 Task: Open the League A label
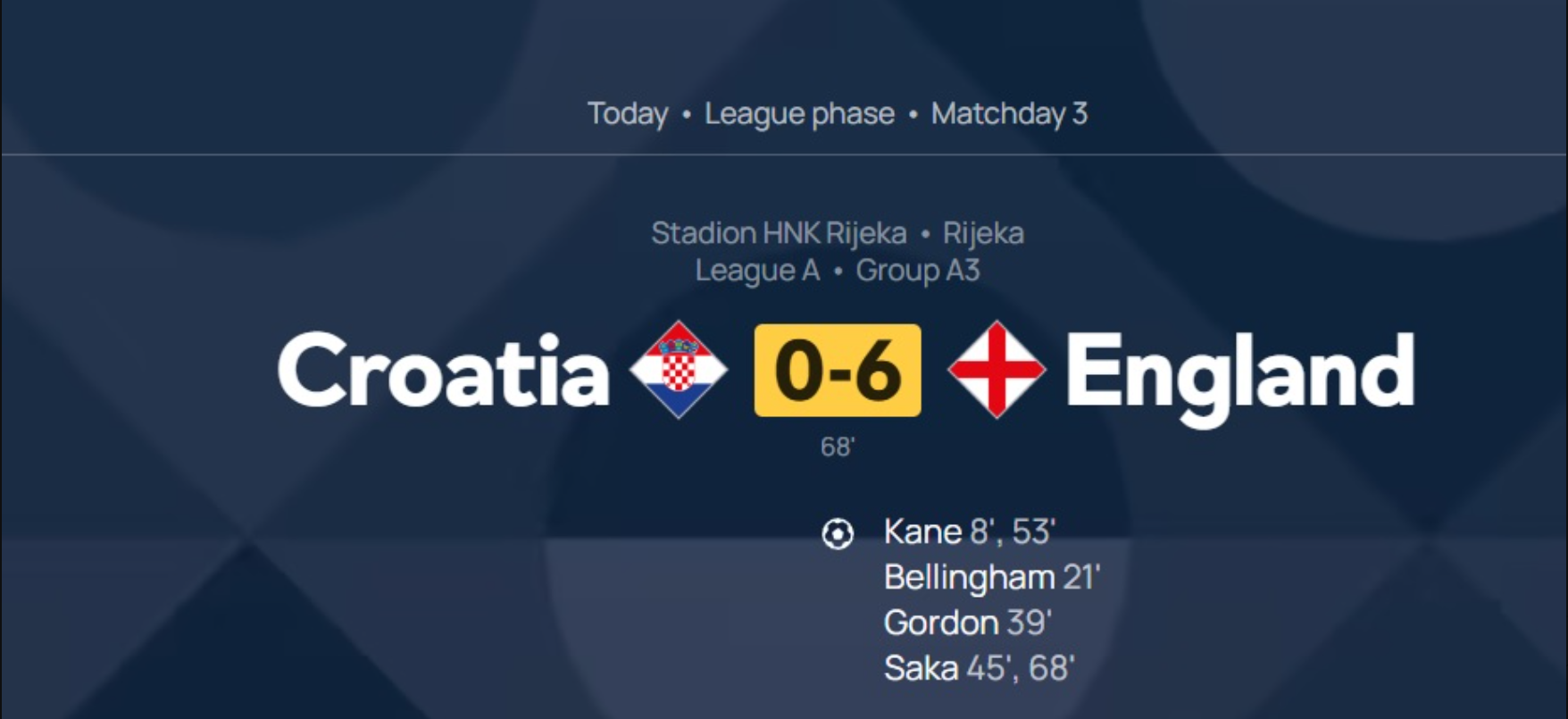pyautogui.click(x=757, y=271)
